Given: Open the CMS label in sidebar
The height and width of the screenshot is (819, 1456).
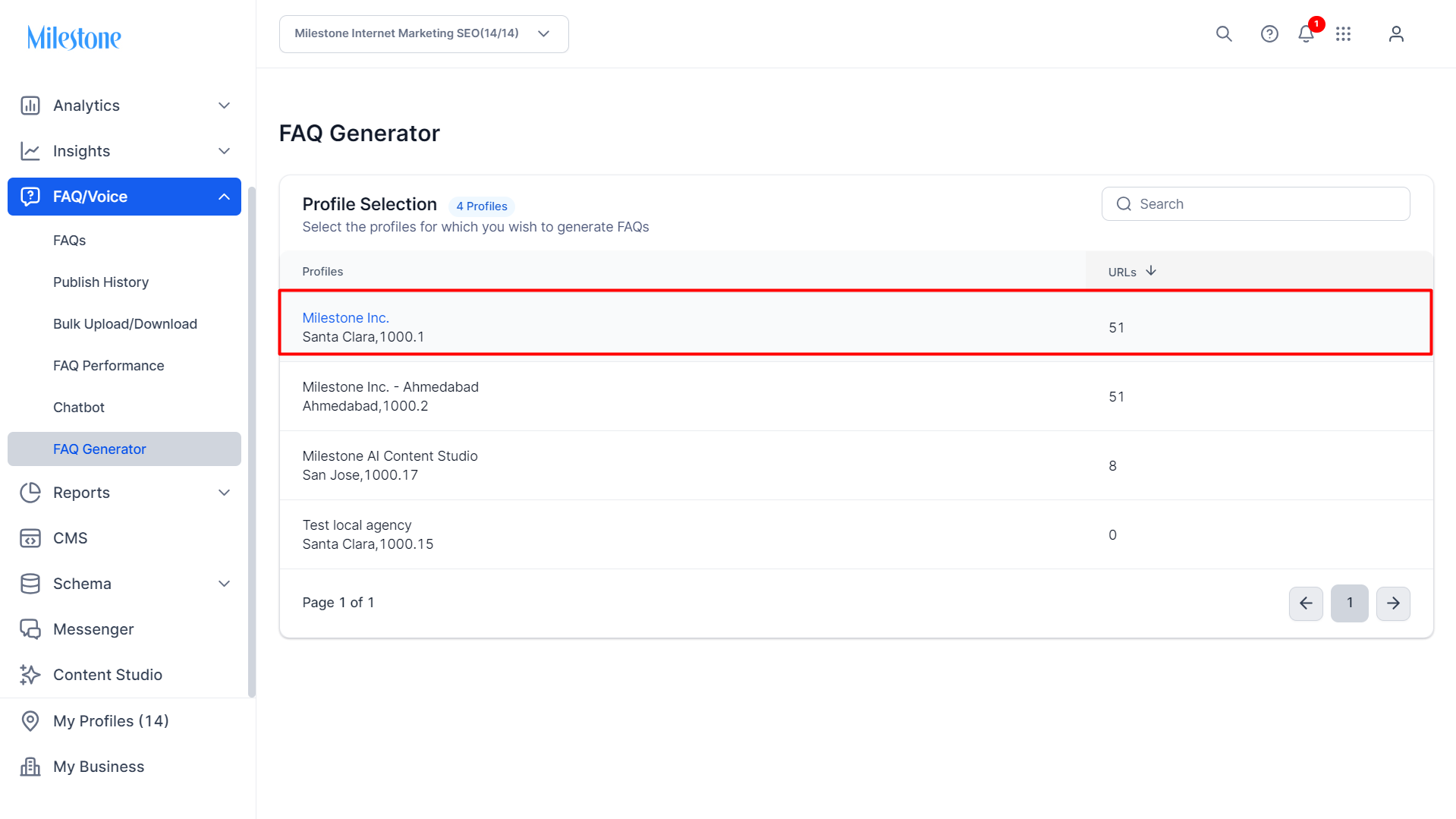Looking at the screenshot, I should [71, 538].
